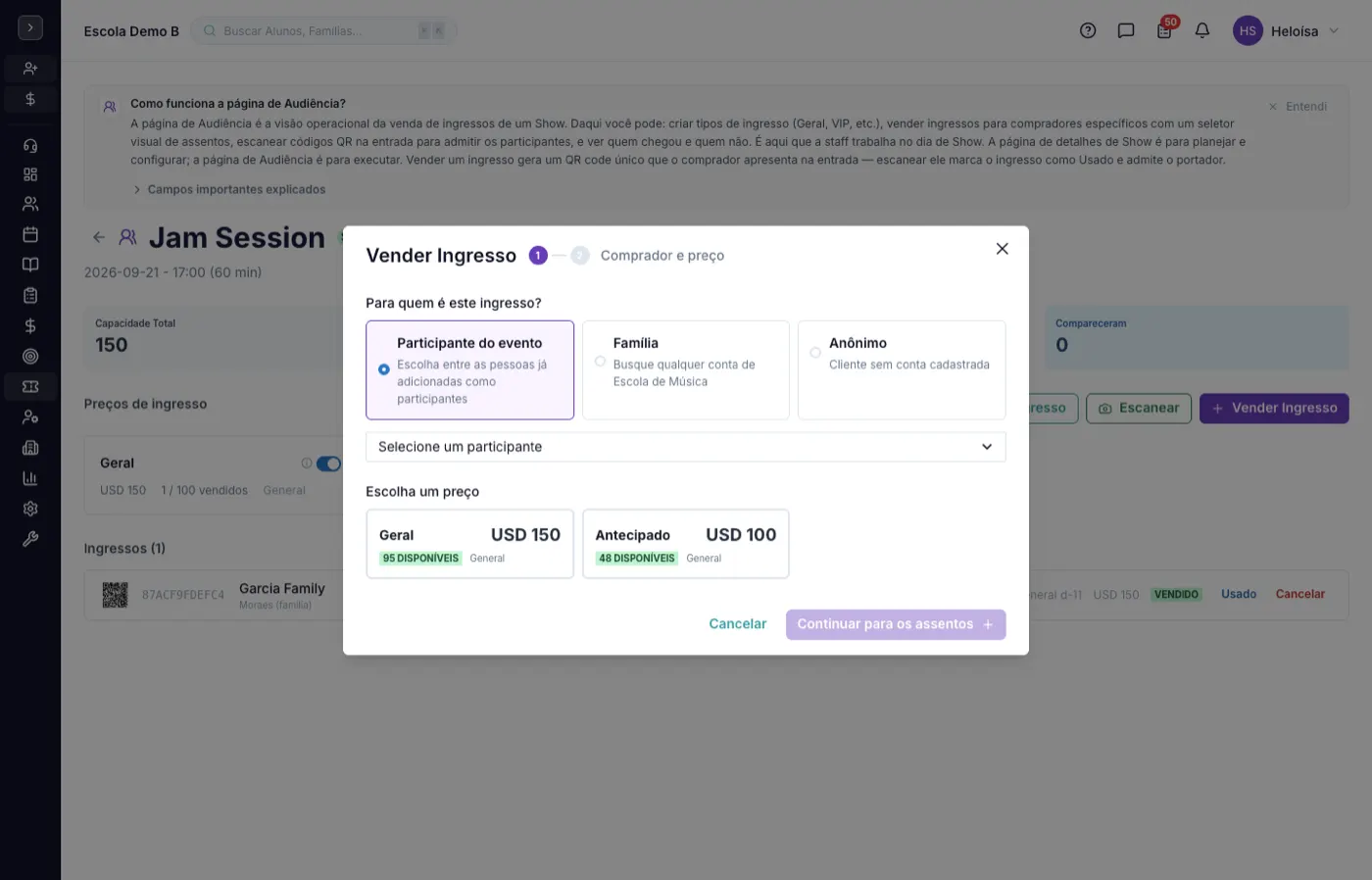Open the bar chart reports icon in the sidebar
Image resolution: width=1372 pixels, height=880 pixels.
click(x=30, y=478)
